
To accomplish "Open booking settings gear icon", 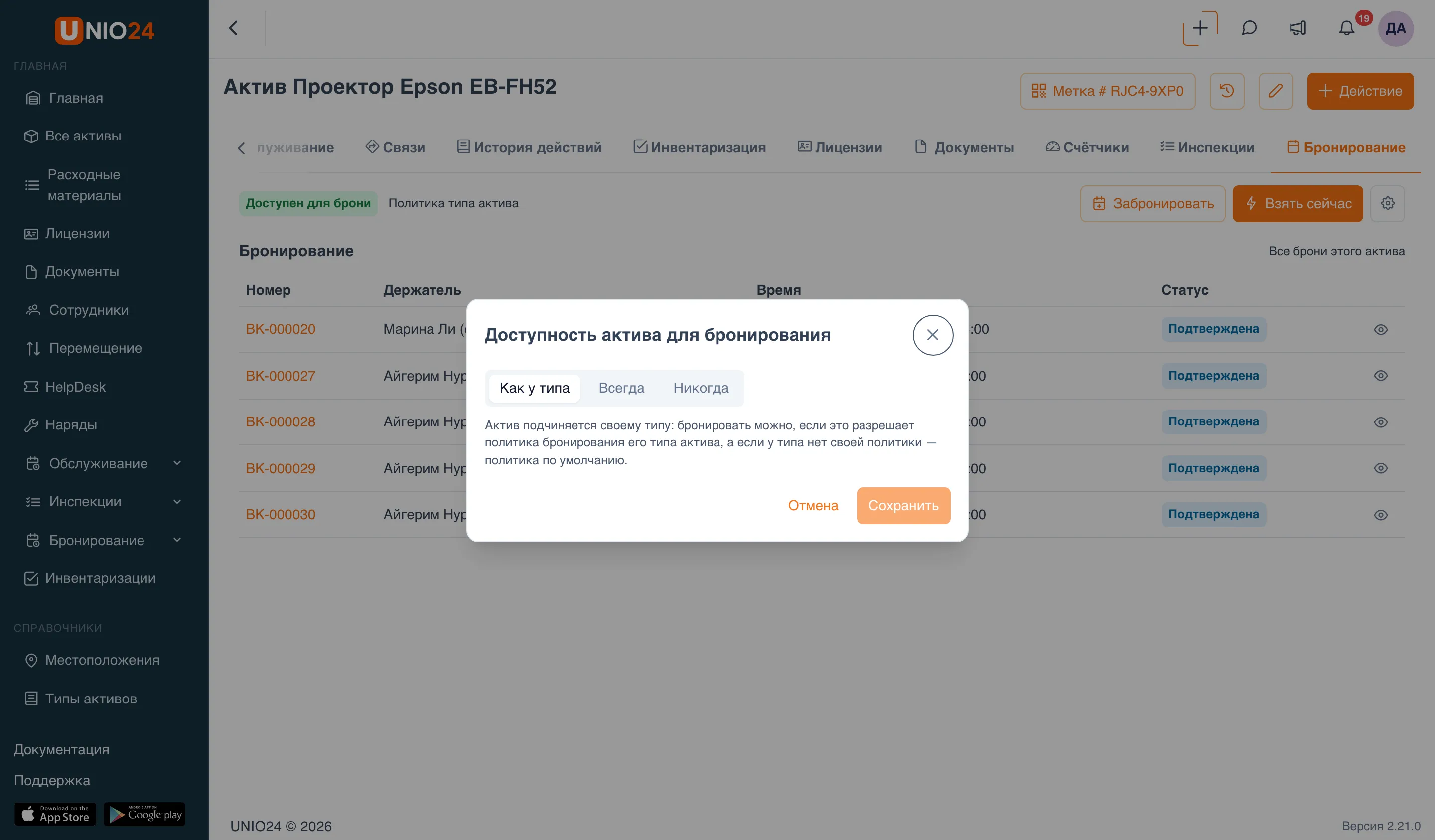I will pyautogui.click(x=1387, y=203).
